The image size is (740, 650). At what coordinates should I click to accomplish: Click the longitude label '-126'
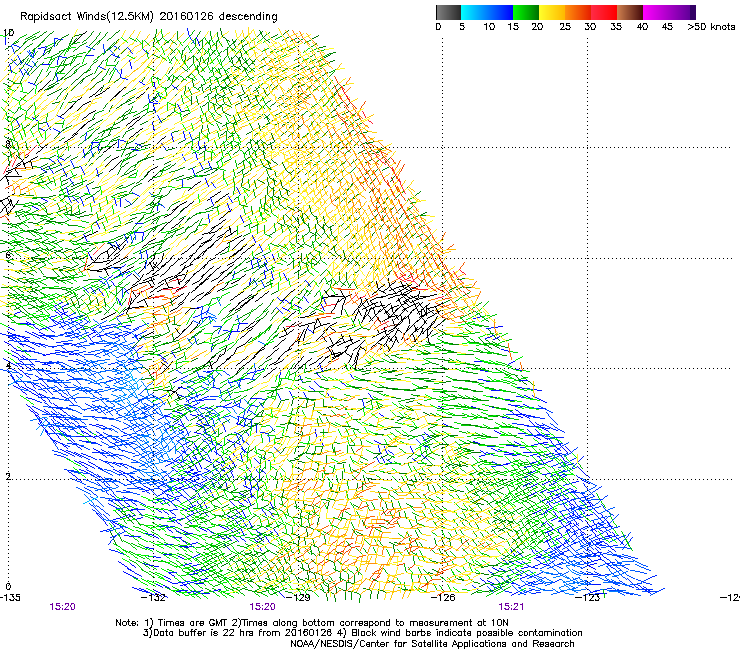tap(443, 598)
